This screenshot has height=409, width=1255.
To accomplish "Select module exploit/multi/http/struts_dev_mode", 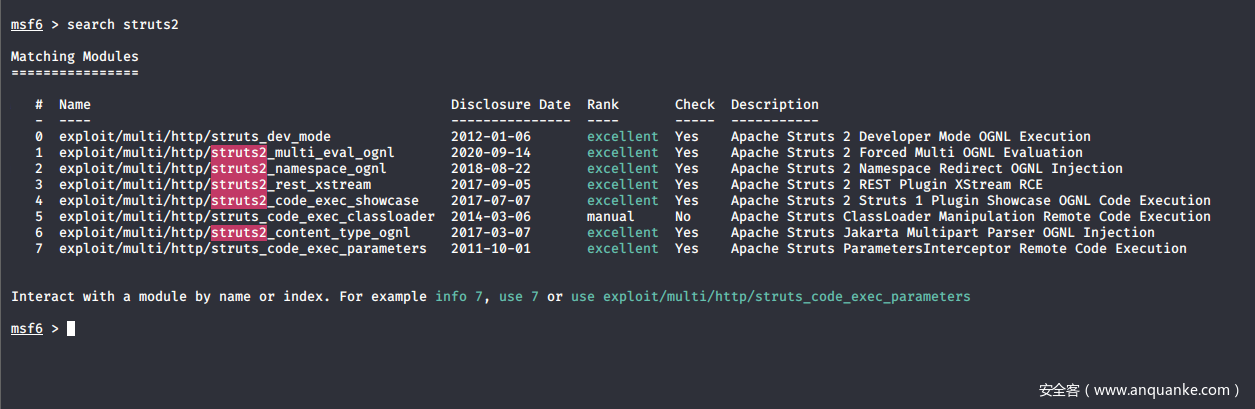I will coord(194,136).
